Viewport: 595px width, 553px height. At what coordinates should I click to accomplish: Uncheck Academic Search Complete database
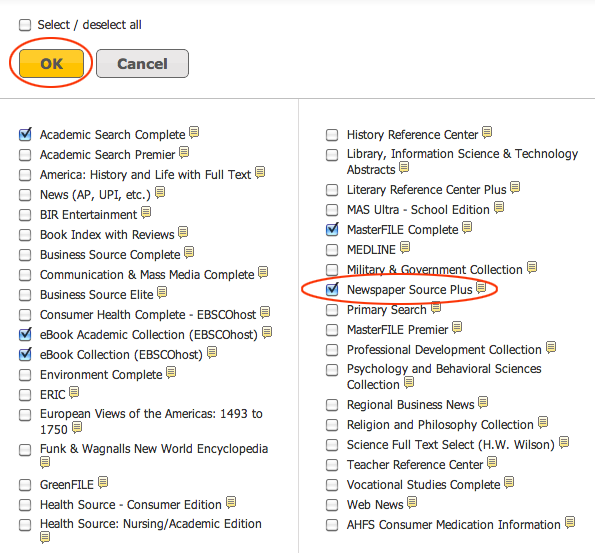[25, 134]
